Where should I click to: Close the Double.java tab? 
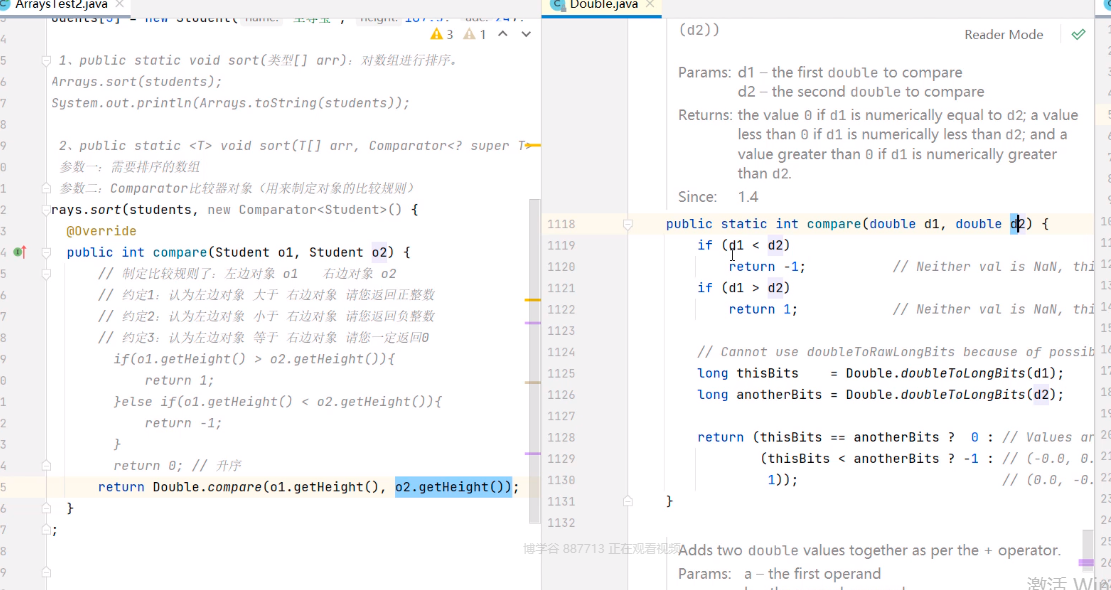[650, 4]
